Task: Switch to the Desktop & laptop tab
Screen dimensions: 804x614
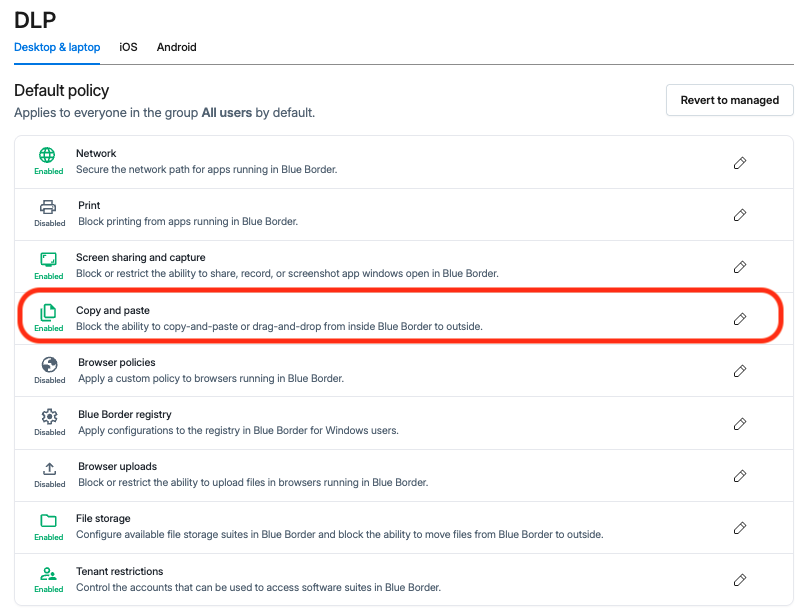Action: pos(57,47)
